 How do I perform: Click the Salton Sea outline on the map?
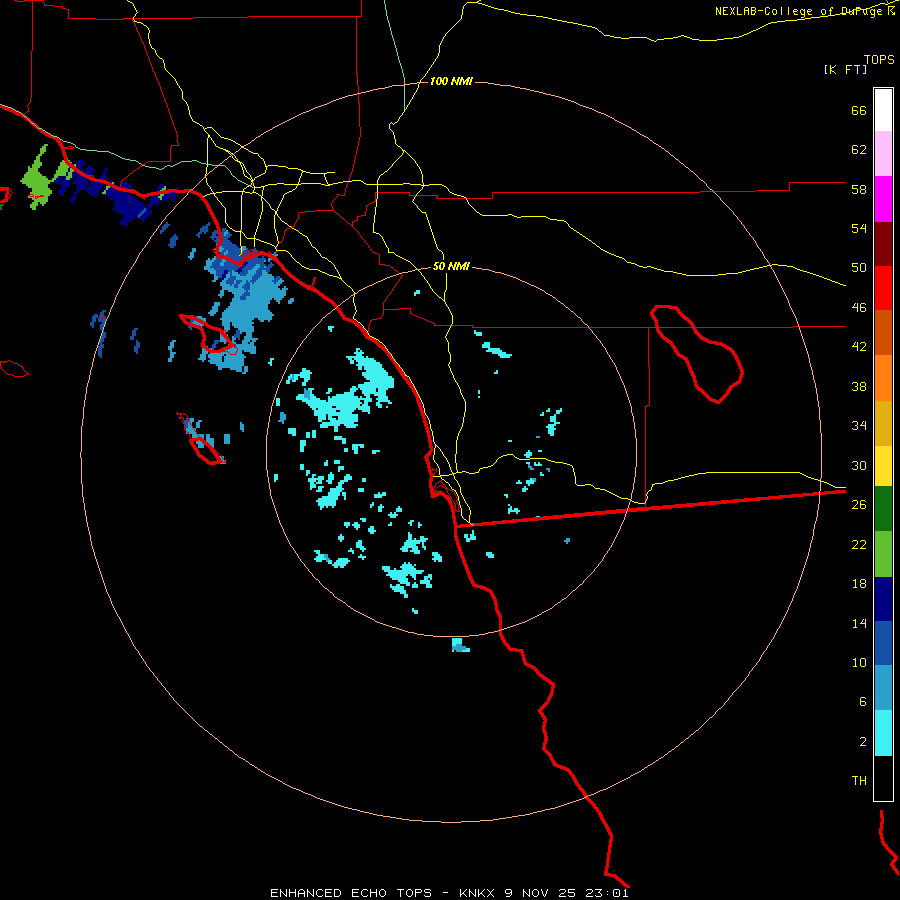click(x=697, y=353)
